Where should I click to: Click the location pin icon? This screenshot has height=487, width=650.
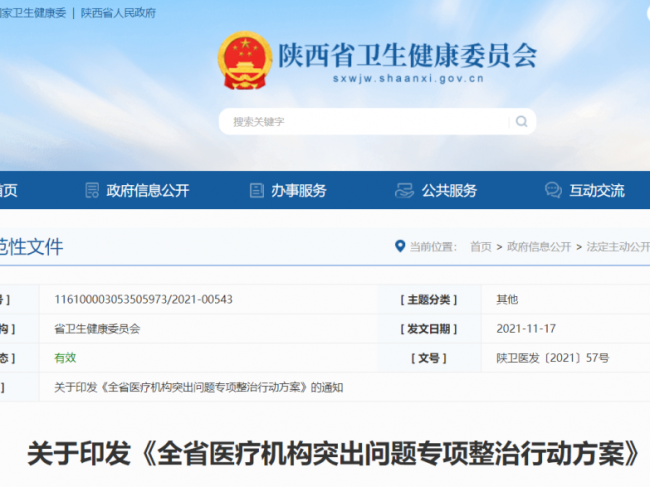pos(400,246)
